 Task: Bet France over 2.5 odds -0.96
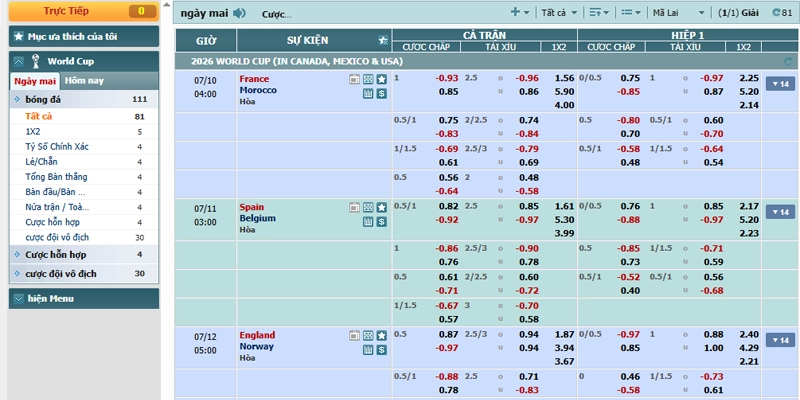[x=527, y=79]
